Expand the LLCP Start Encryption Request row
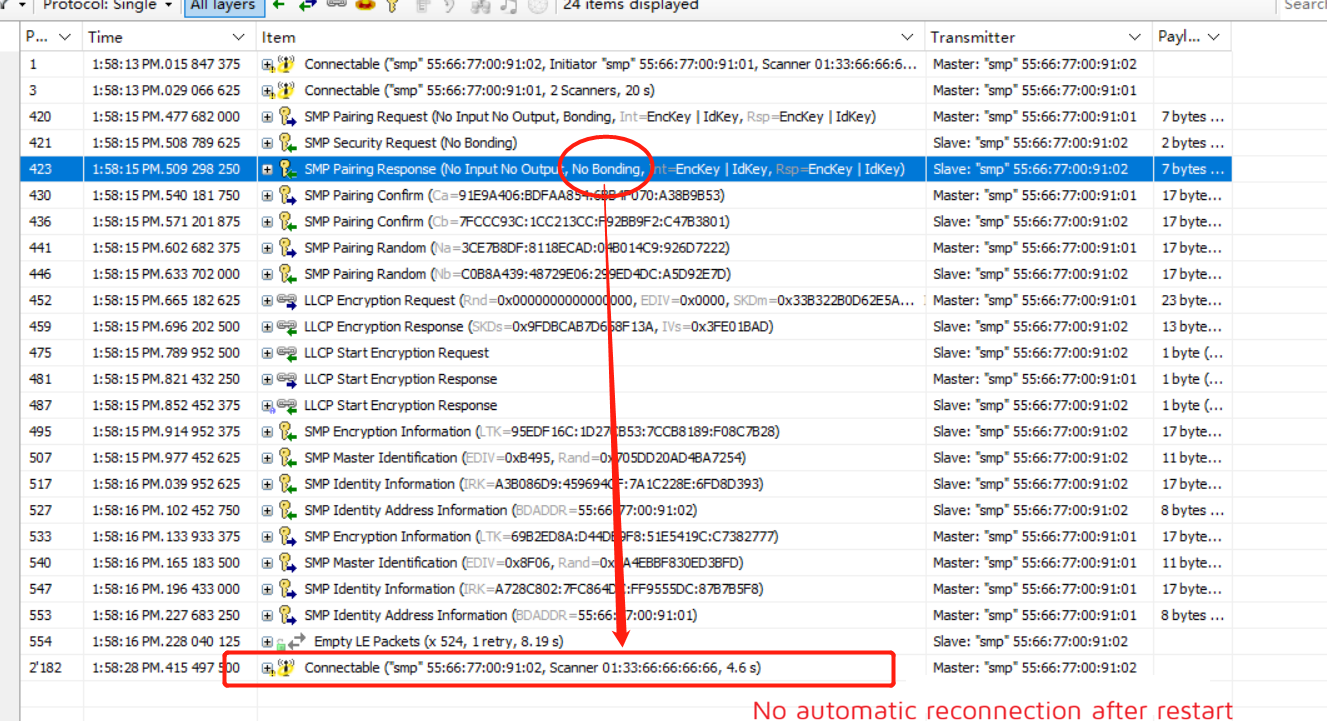 (x=267, y=353)
